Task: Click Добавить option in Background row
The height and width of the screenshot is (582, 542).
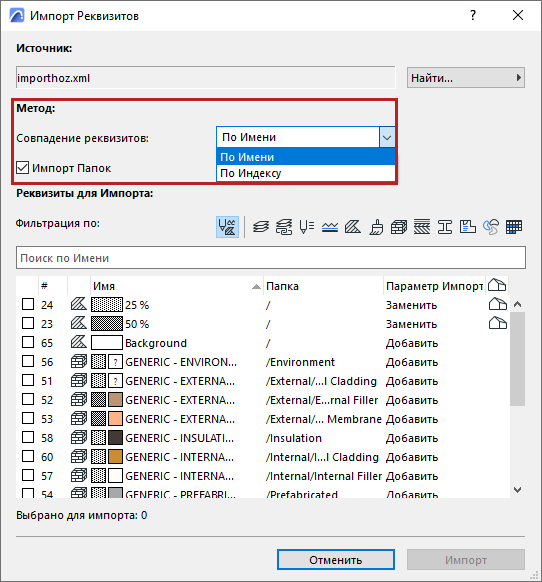Action: 412,343
